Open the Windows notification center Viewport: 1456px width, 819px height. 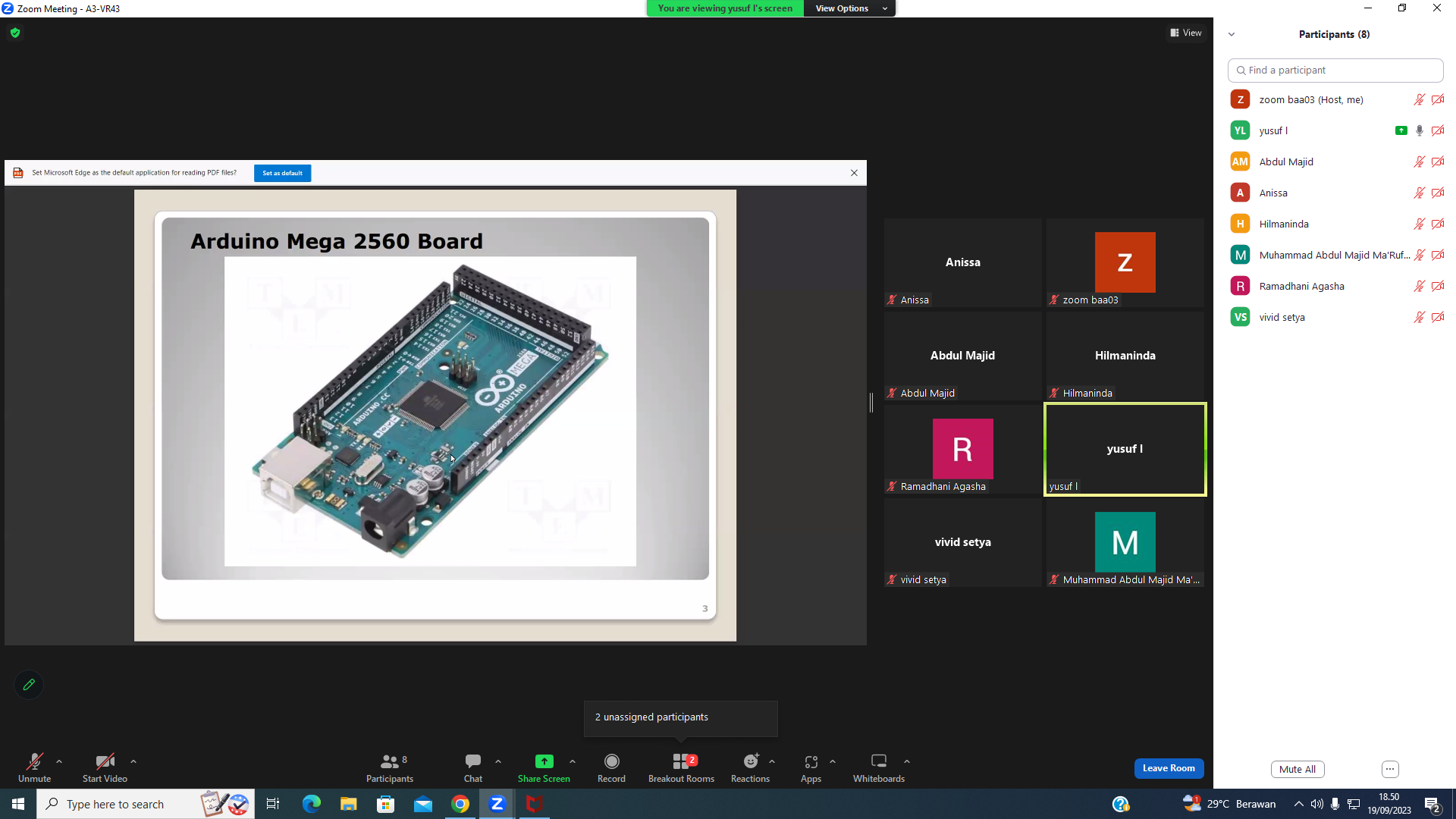tap(1432, 804)
